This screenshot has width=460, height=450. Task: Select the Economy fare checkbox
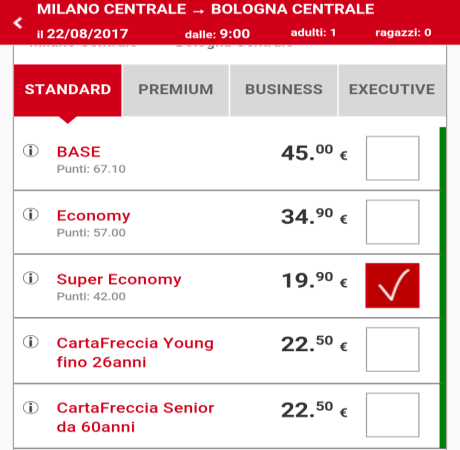(392, 222)
